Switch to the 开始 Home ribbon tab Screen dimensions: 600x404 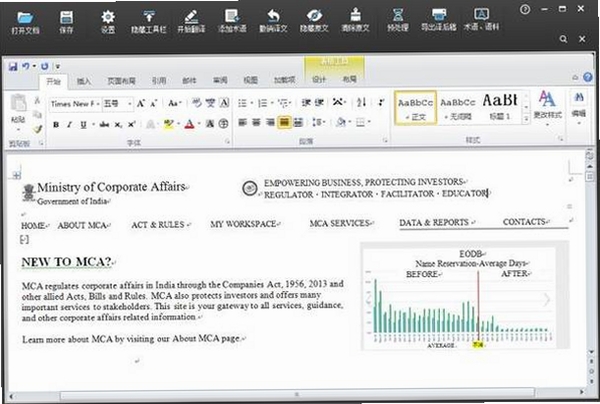54,81
